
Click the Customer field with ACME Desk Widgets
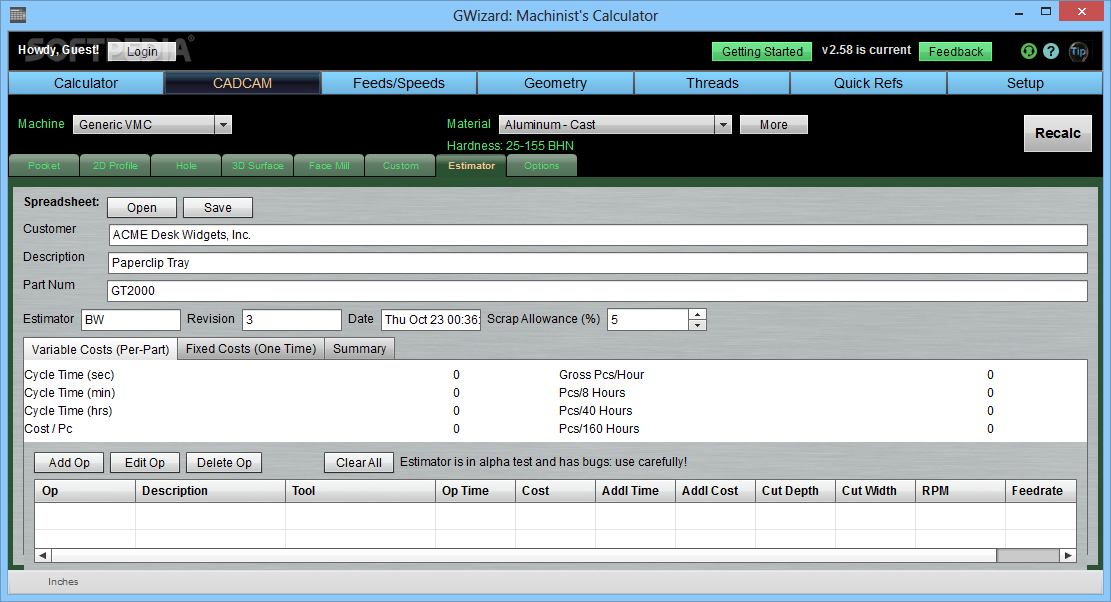coord(598,235)
